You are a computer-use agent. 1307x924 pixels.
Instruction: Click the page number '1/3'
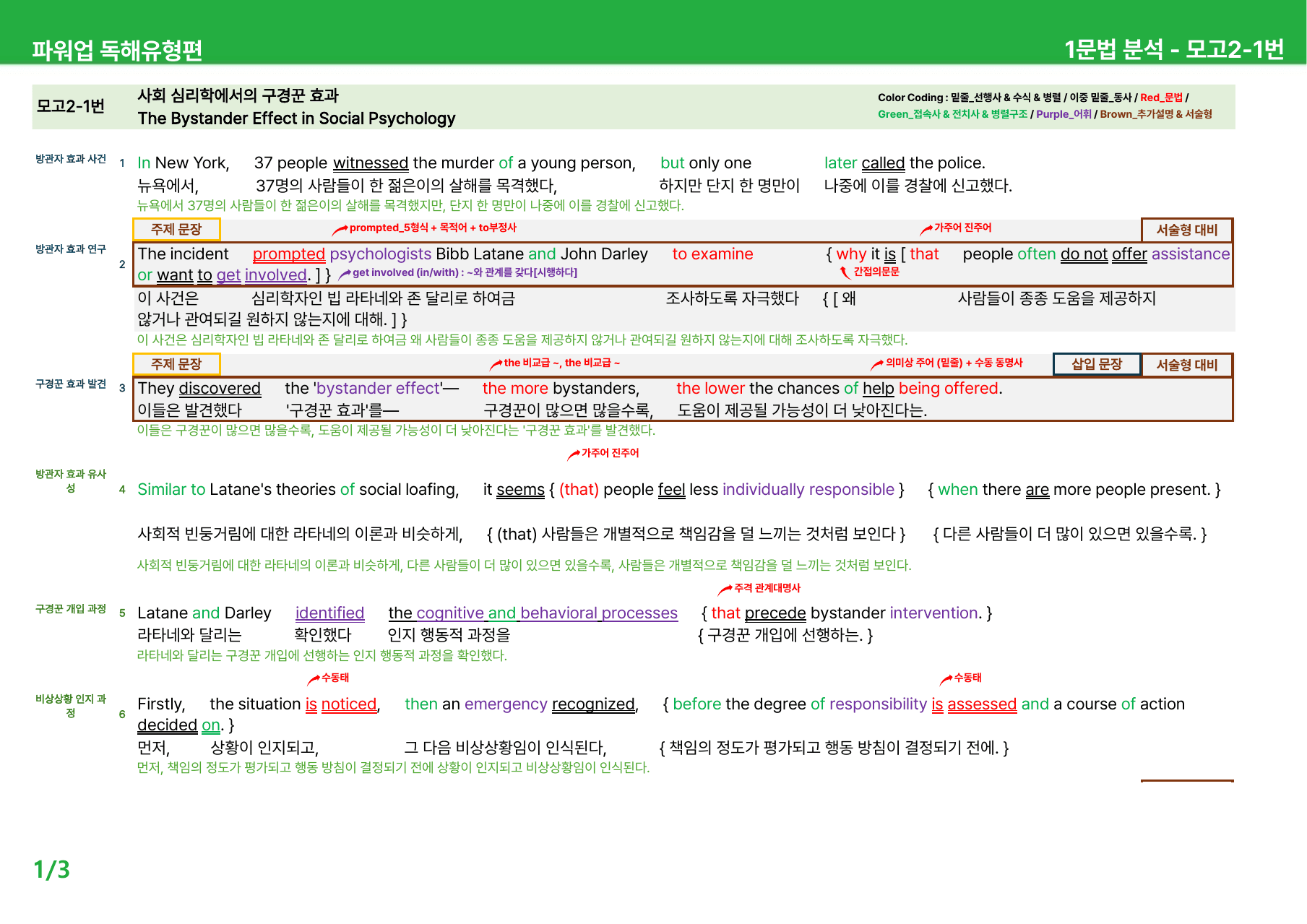click(51, 870)
